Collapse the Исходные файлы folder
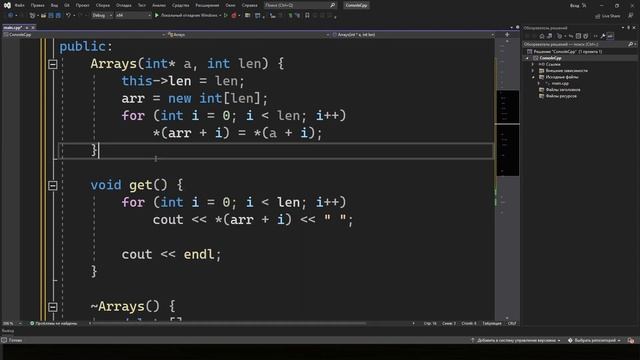 click(x=533, y=77)
